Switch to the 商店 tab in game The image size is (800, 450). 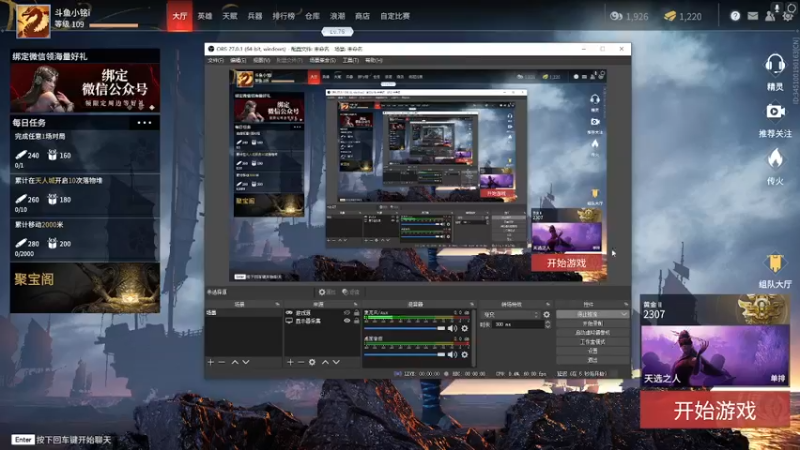(362, 16)
